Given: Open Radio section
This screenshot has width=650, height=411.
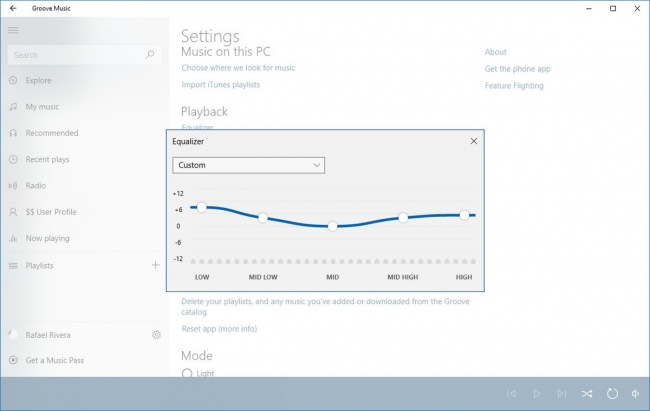Looking at the screenshot, I should pyautogui.click(x=36, y=185).
